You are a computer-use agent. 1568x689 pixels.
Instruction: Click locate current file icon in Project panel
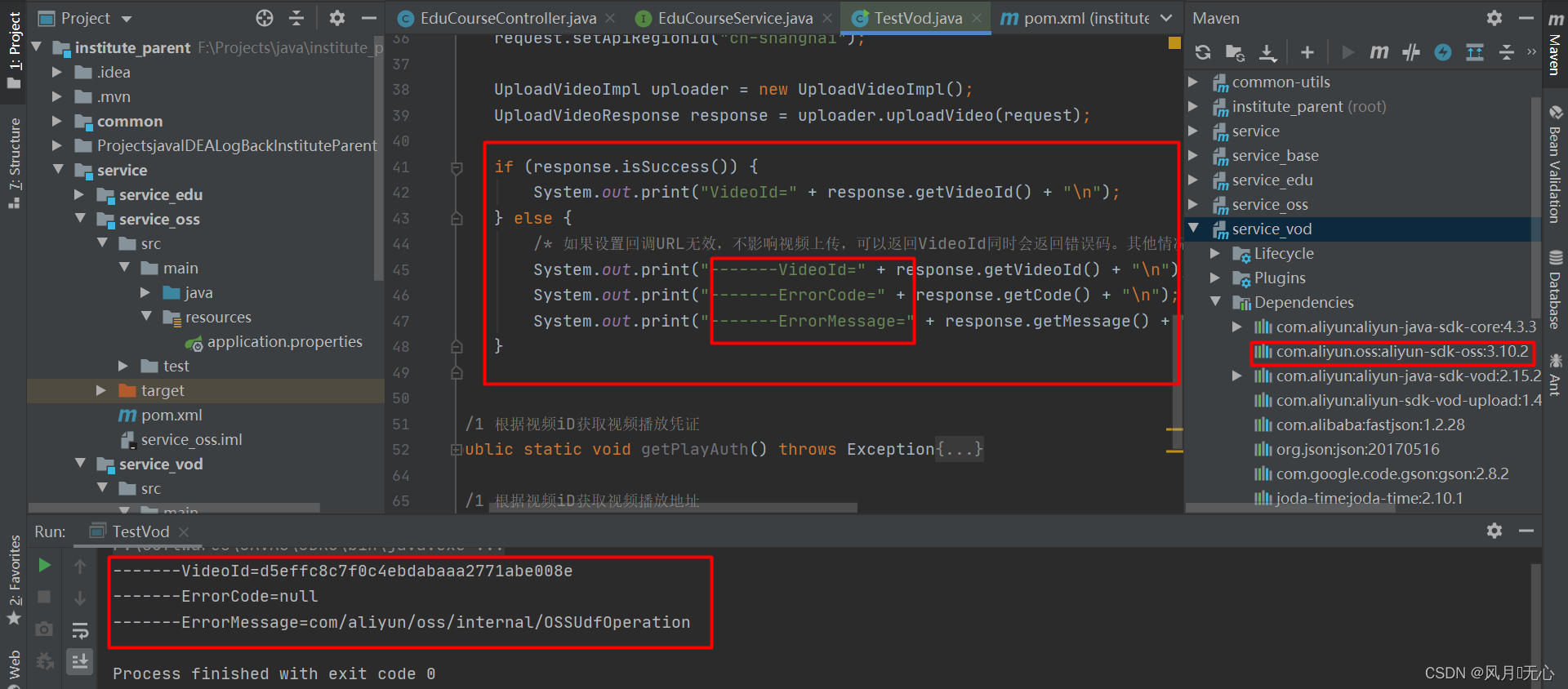[x=264, y=18]
